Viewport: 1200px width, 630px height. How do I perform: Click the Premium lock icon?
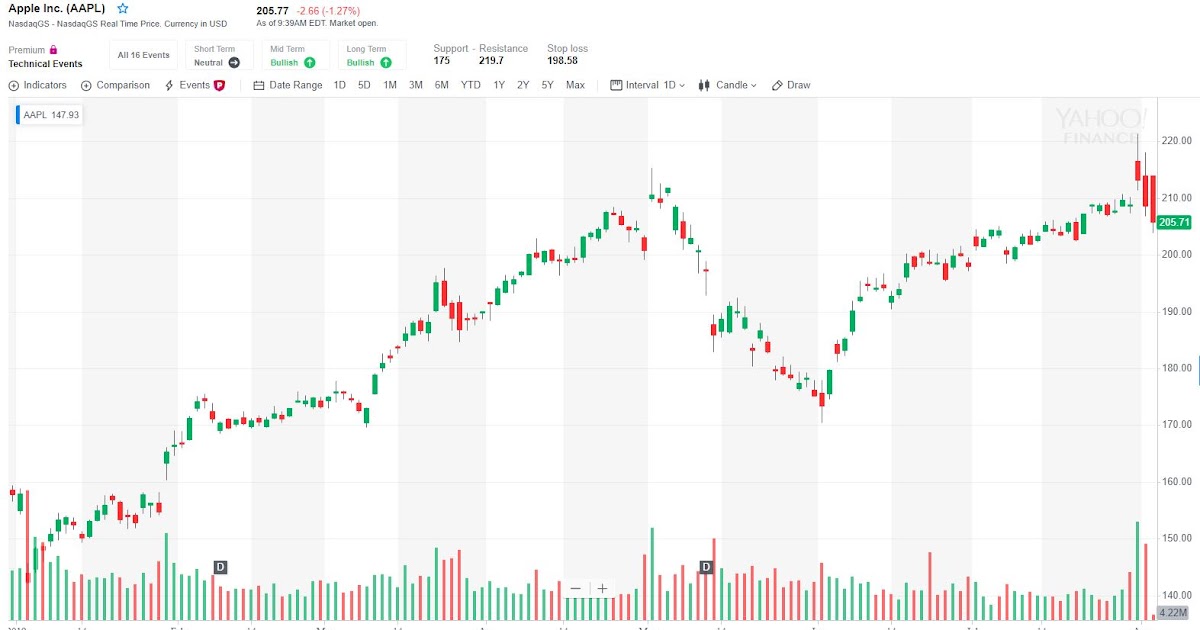point(53,49)
